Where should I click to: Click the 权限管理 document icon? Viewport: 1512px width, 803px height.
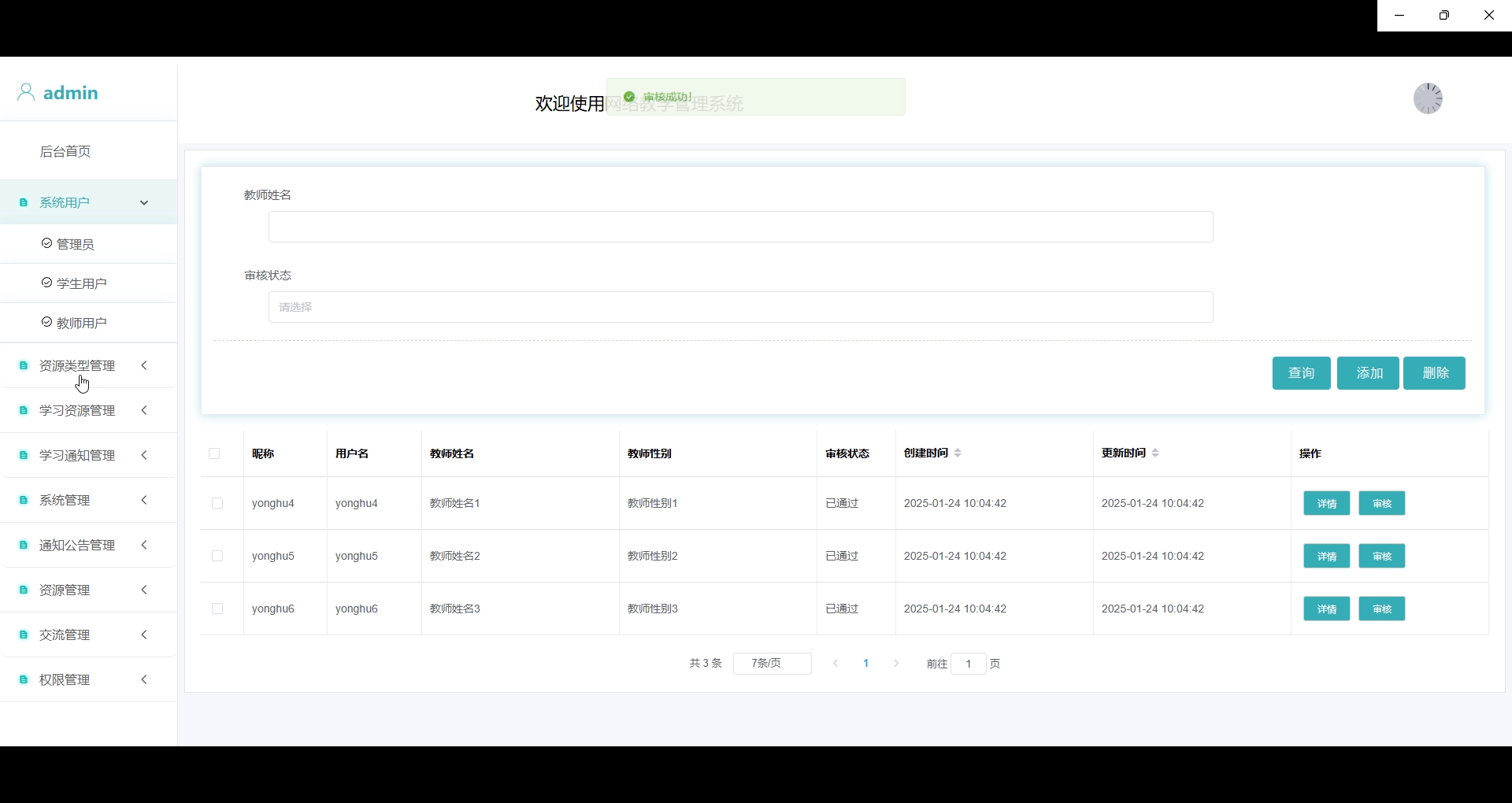[24, 680]
